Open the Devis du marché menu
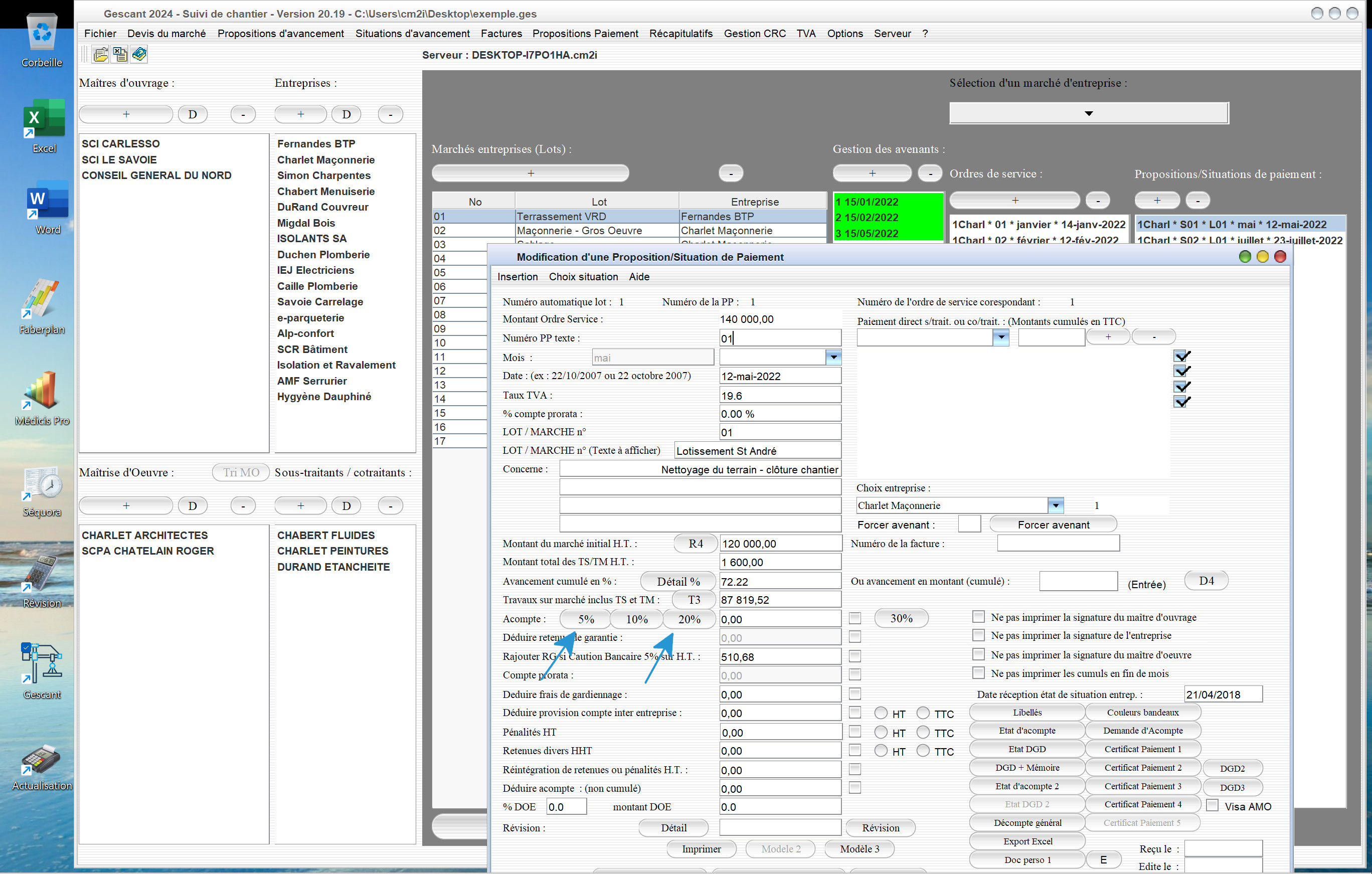This screenshot has width=1372, height=874. tap(166, 34)
